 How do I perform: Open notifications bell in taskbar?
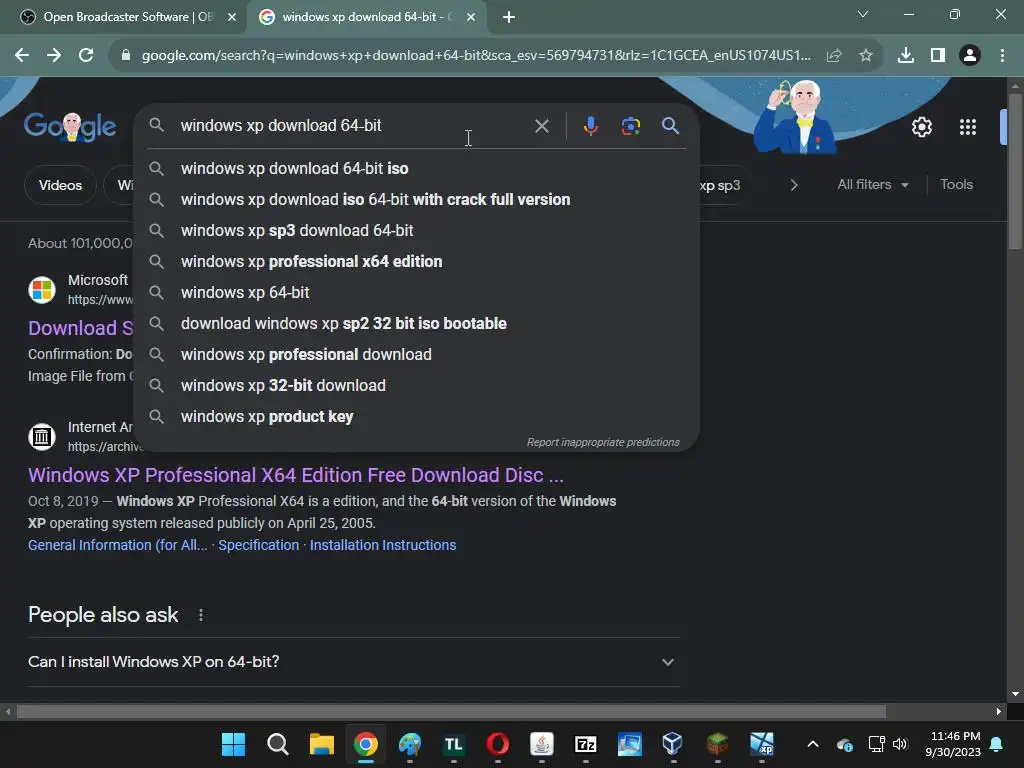(997, 744)
